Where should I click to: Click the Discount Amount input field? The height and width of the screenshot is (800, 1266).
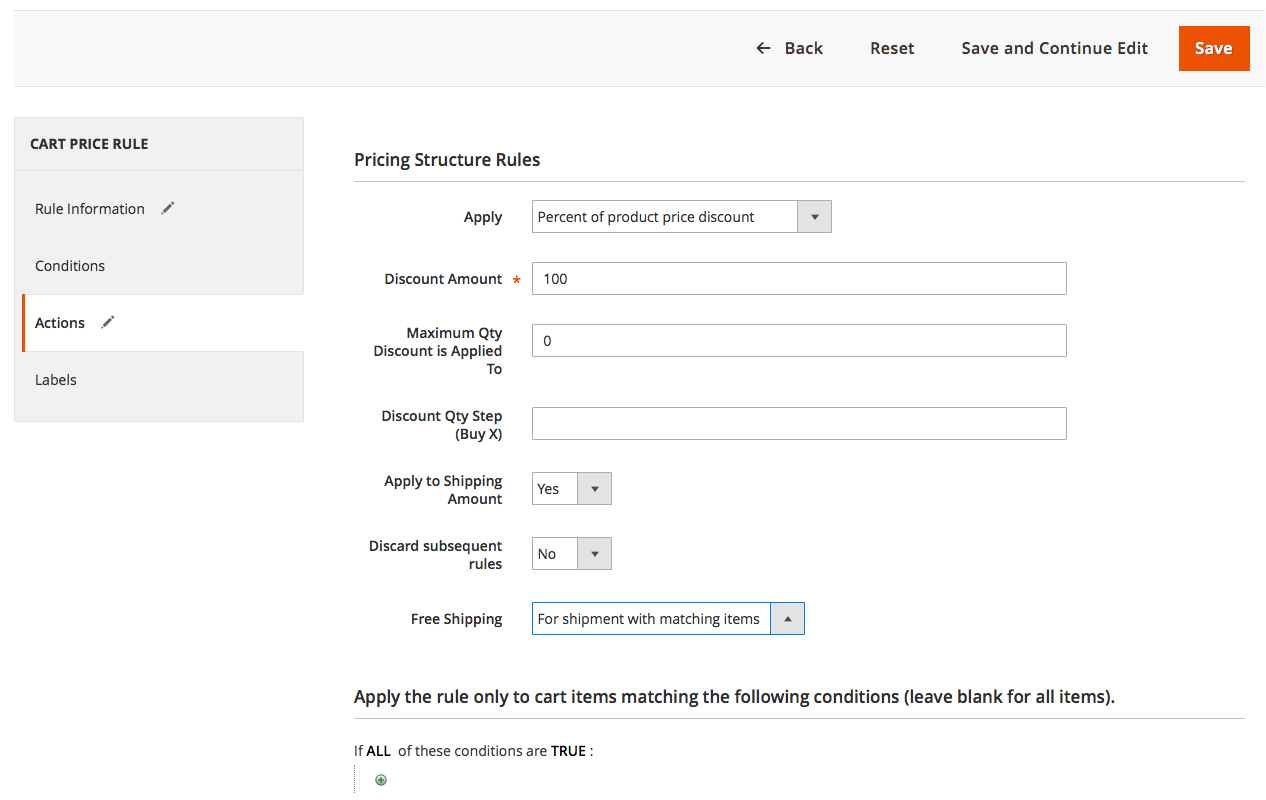[799, 279]
